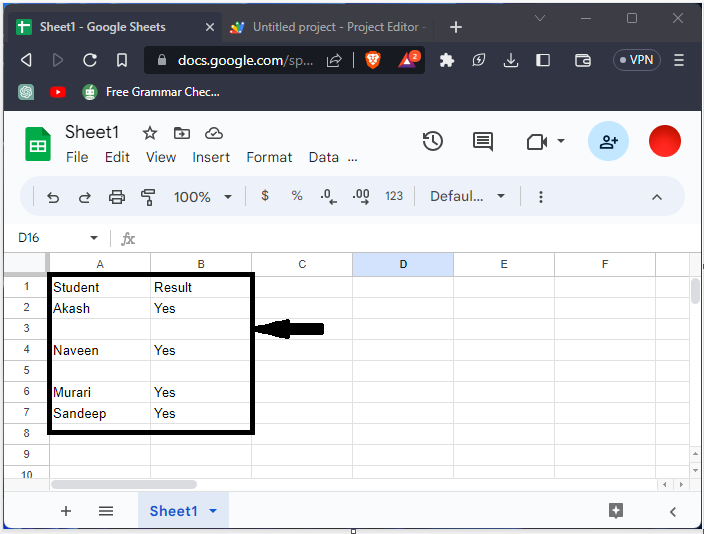Open the Sheet1 tab options arrow

[213, 511]
